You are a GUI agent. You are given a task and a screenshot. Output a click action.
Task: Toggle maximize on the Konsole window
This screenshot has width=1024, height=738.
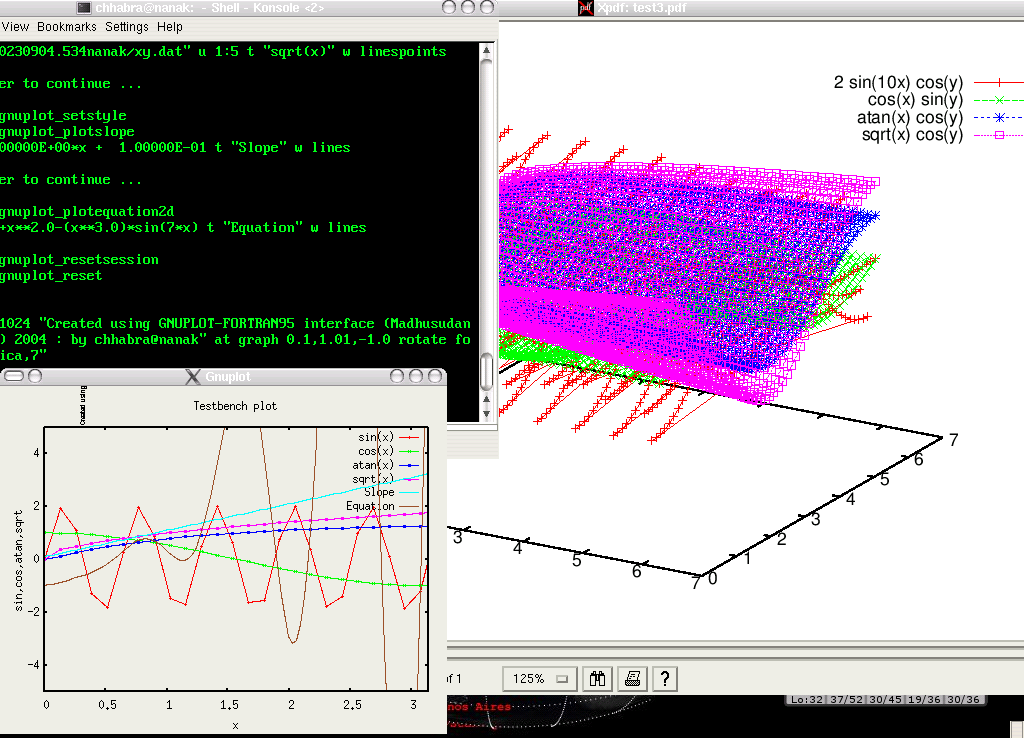click(468, 8)
